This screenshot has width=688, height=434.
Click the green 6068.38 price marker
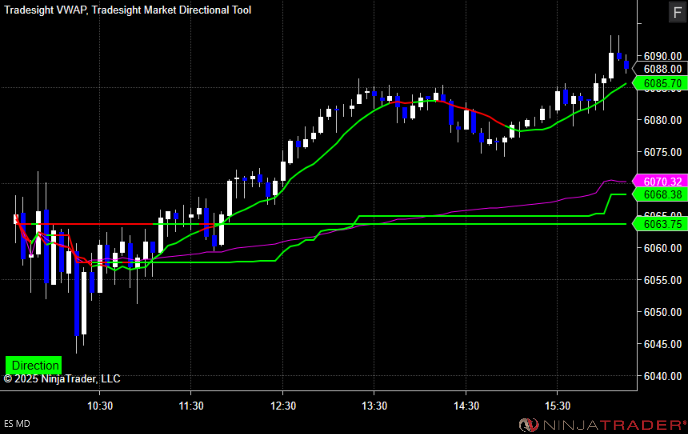(660, 194)
